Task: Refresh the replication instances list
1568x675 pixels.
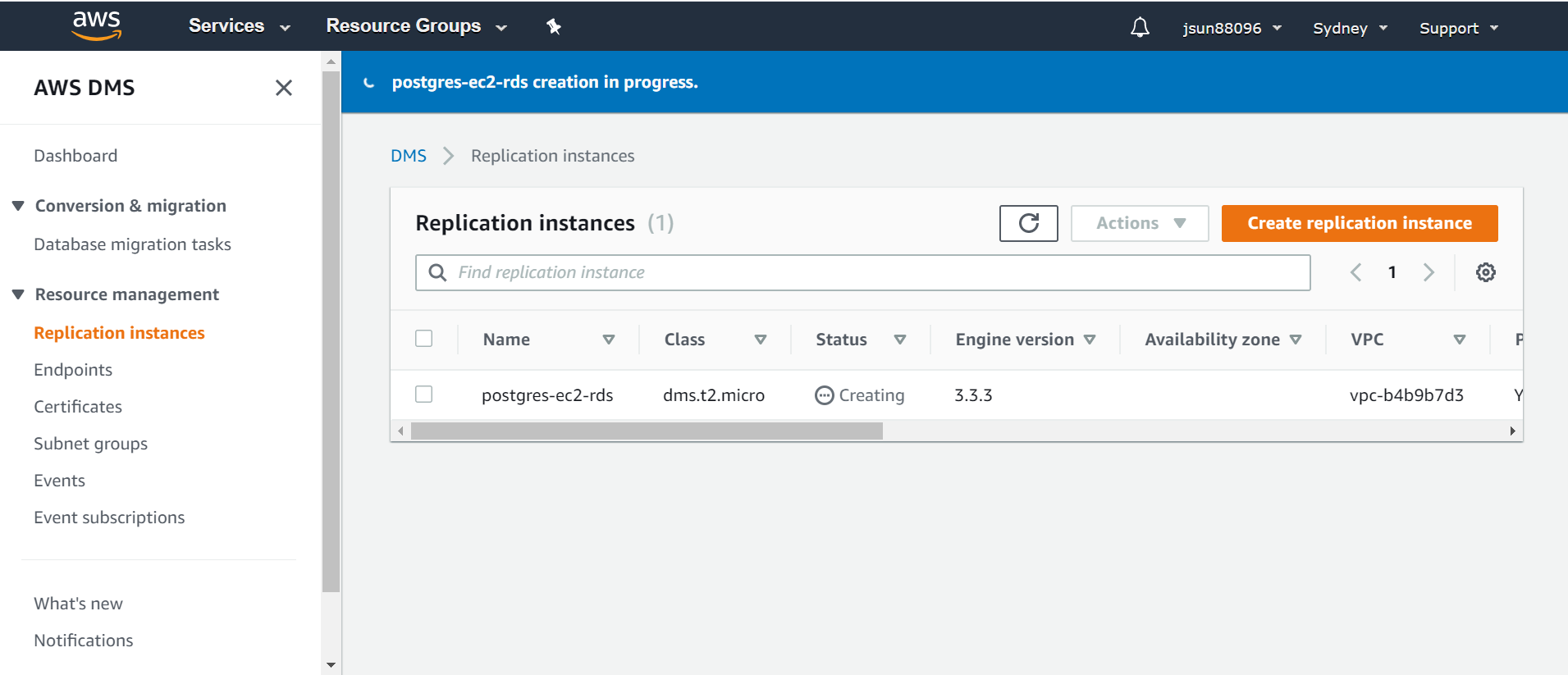Action: 1028,223
